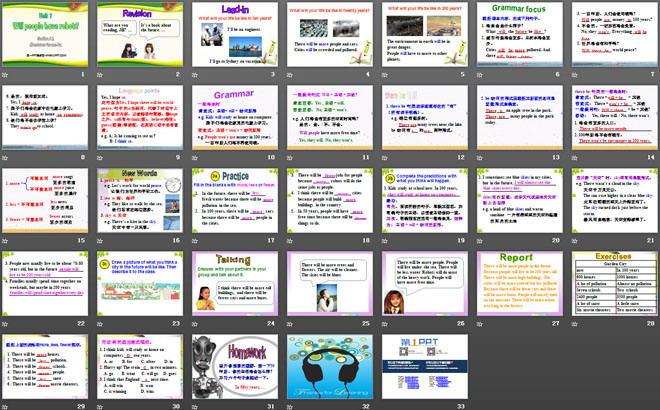Image resolution: width=660 pixels, height=410 pixels.
Task: Click the star icon below slide 22
Action: click(5, 324)
